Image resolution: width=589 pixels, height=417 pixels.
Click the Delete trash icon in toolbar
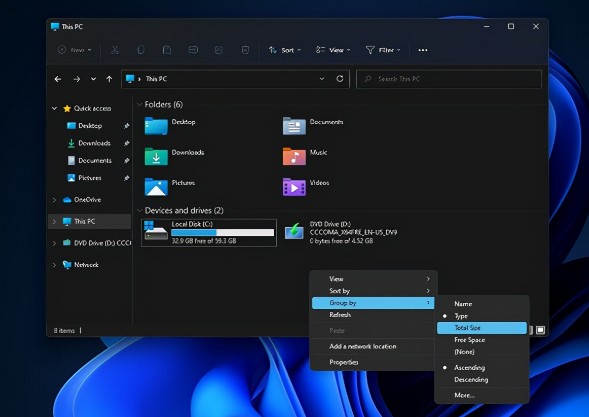pyautogui.click(x=245, y=50)
